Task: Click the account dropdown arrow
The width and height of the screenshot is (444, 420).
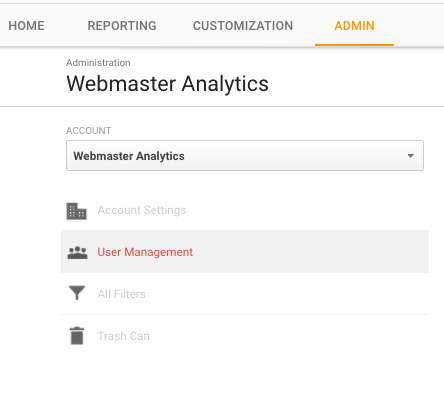Action: pos(411,156)
